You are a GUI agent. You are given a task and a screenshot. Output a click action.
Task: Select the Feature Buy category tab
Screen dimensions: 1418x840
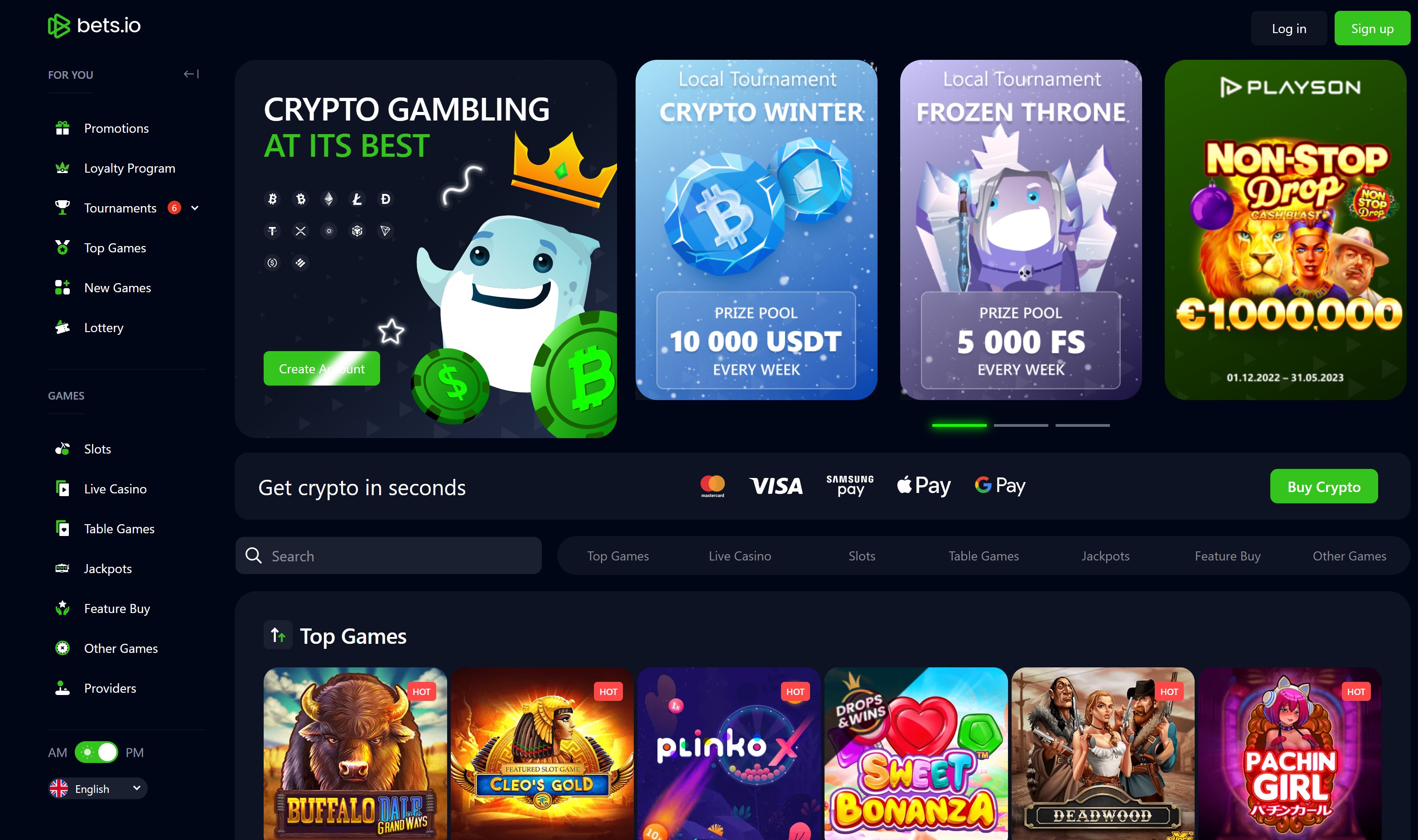coord(1227,556)
